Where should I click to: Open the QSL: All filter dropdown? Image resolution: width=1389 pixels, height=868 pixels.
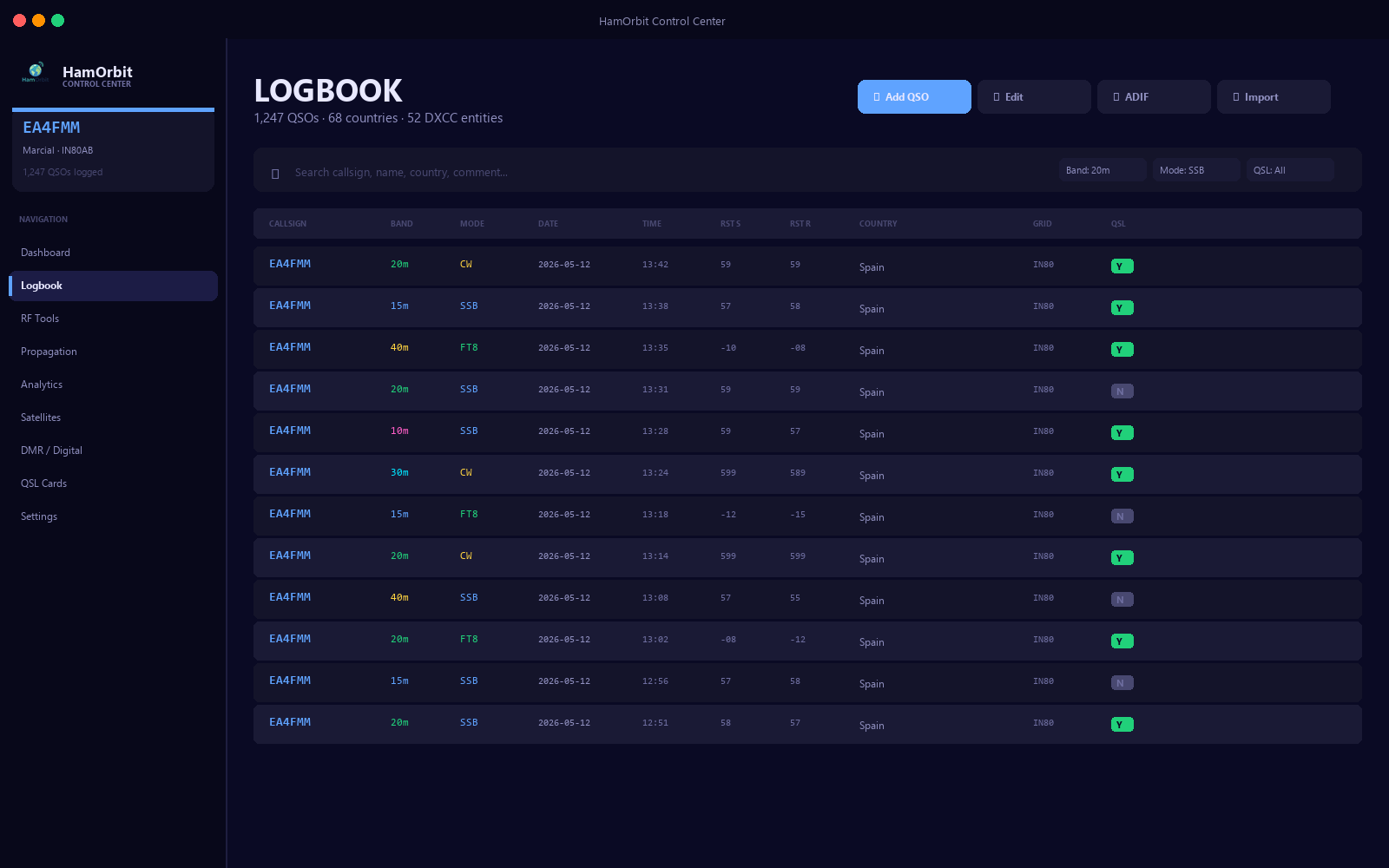[x=1289, y=170]
